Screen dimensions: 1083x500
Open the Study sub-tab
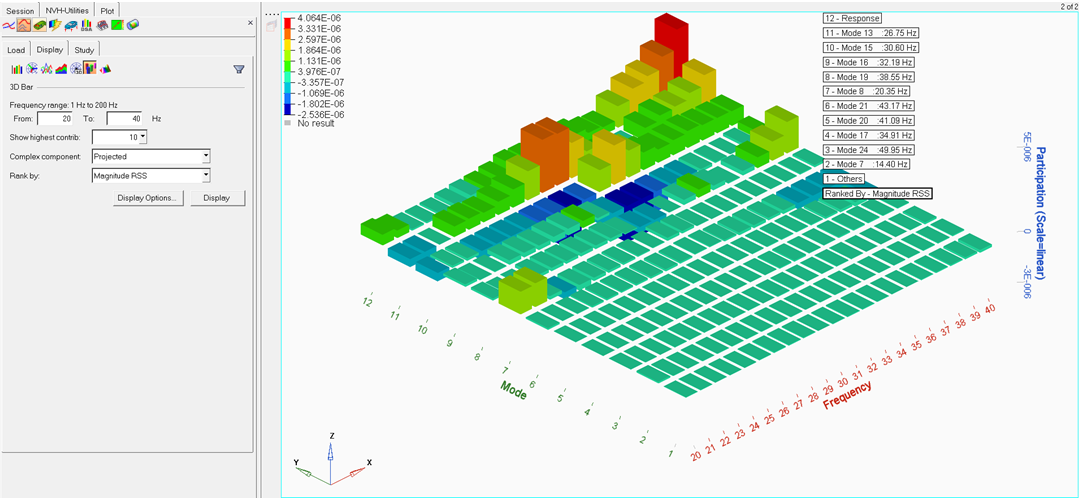coord(84,50)
